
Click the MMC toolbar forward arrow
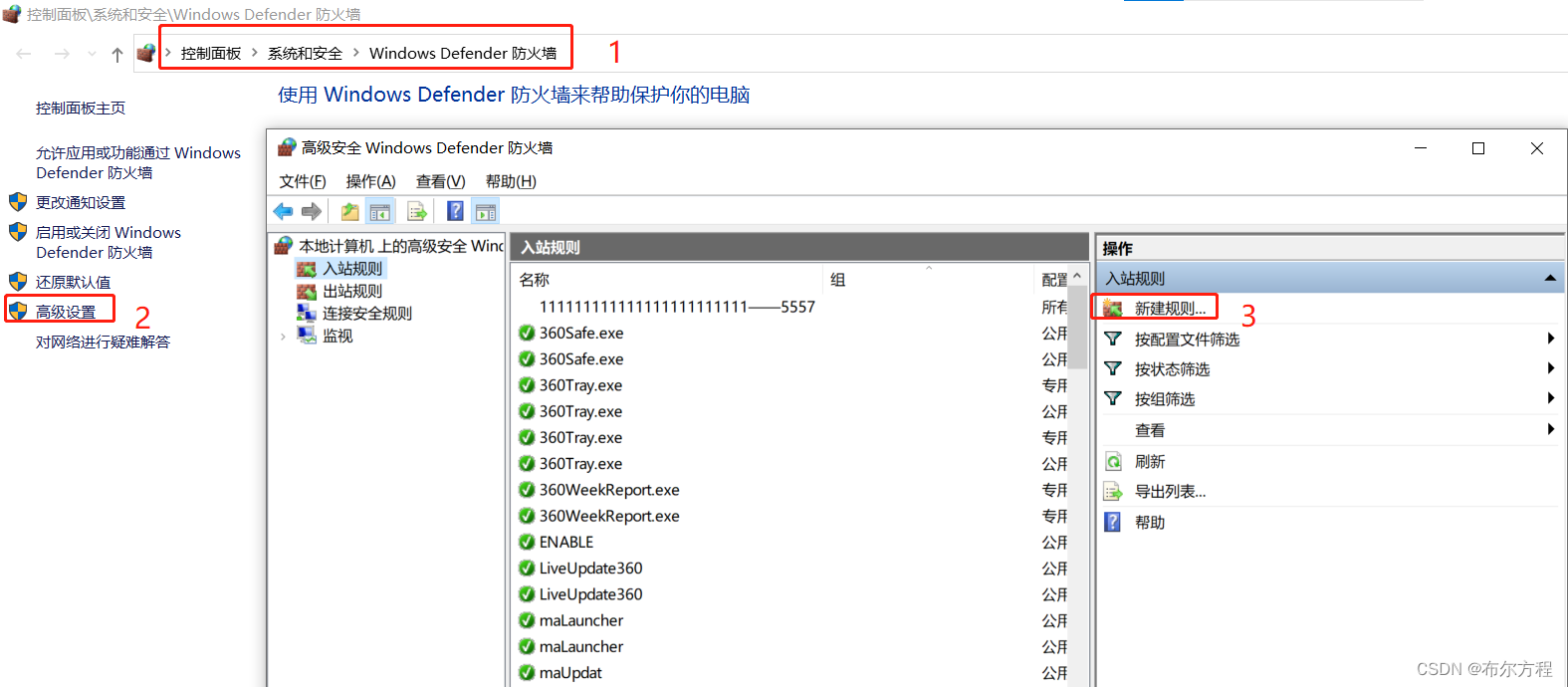click(x=312, y=211)
